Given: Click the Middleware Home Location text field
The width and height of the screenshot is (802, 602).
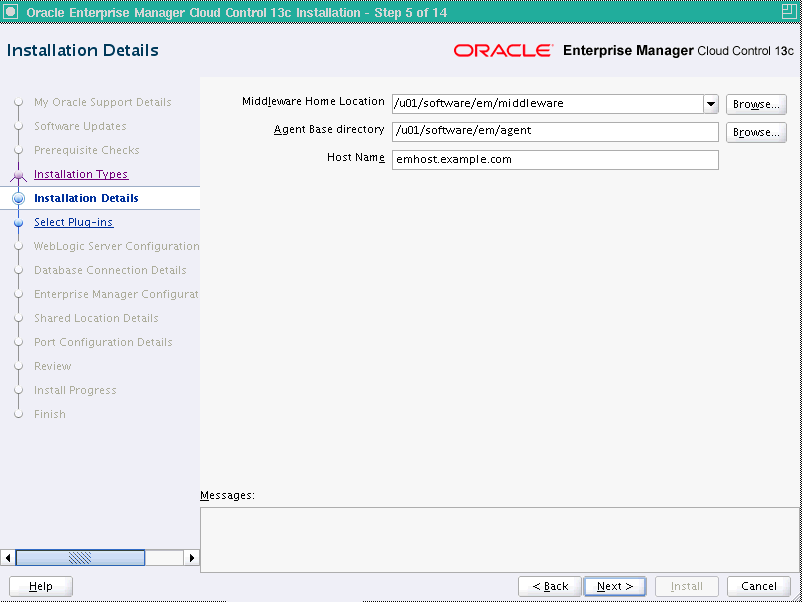Looking at the screenshot, I should (x=548, y=104).
